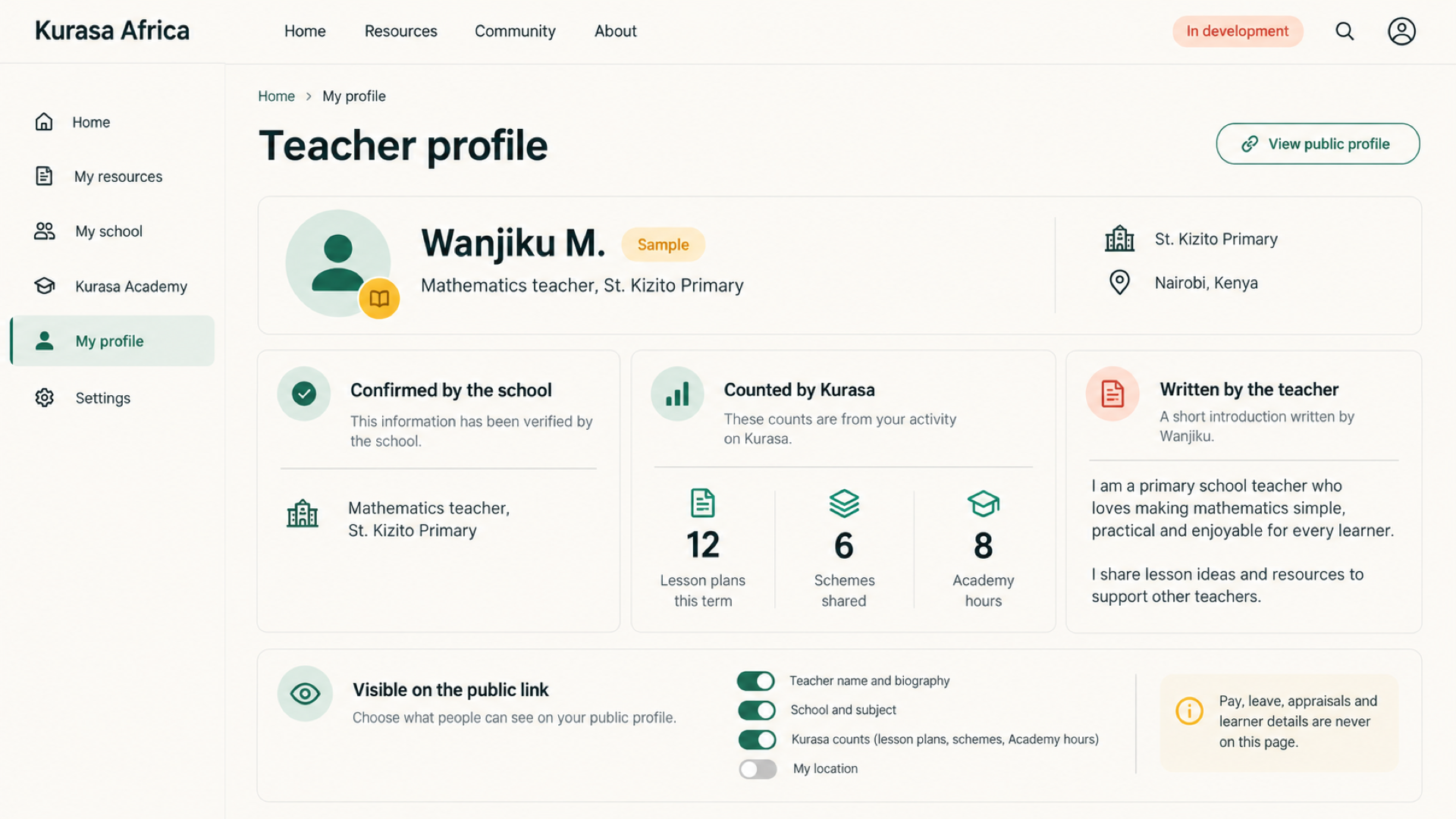Click the "My profile" breadcrumb text

[354, 96]
